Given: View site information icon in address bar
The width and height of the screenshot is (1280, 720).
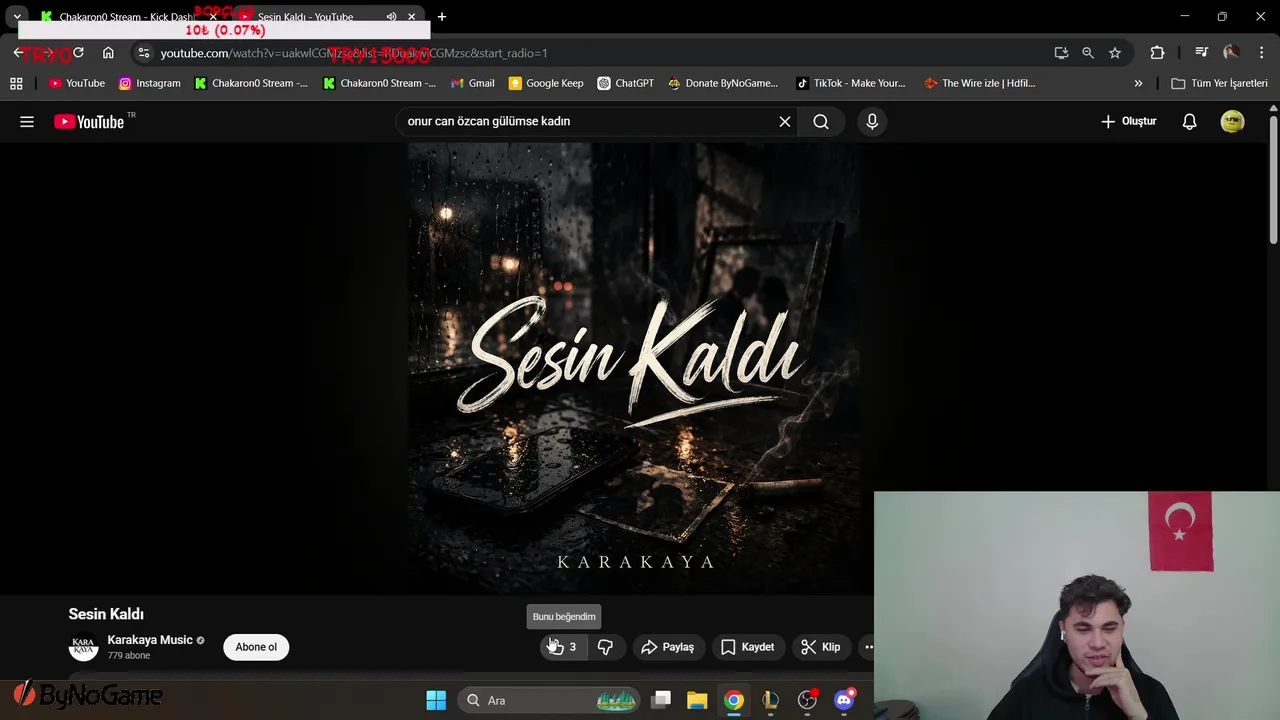Looking at the screenshot, I should coord(144,53).
